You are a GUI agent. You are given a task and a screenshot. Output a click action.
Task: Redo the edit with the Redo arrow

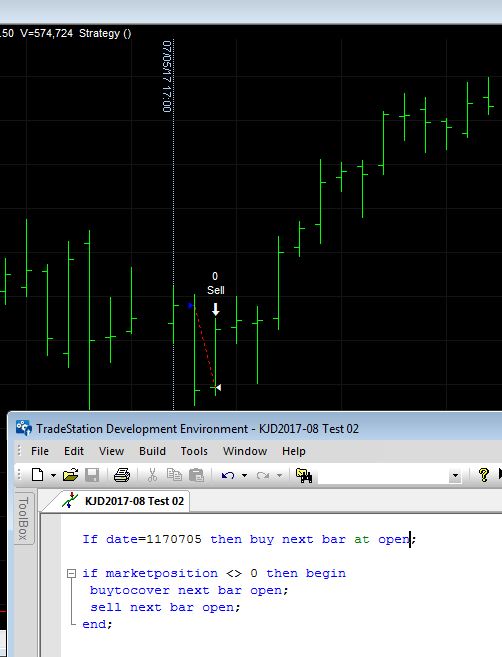click(x=263, y=476)
